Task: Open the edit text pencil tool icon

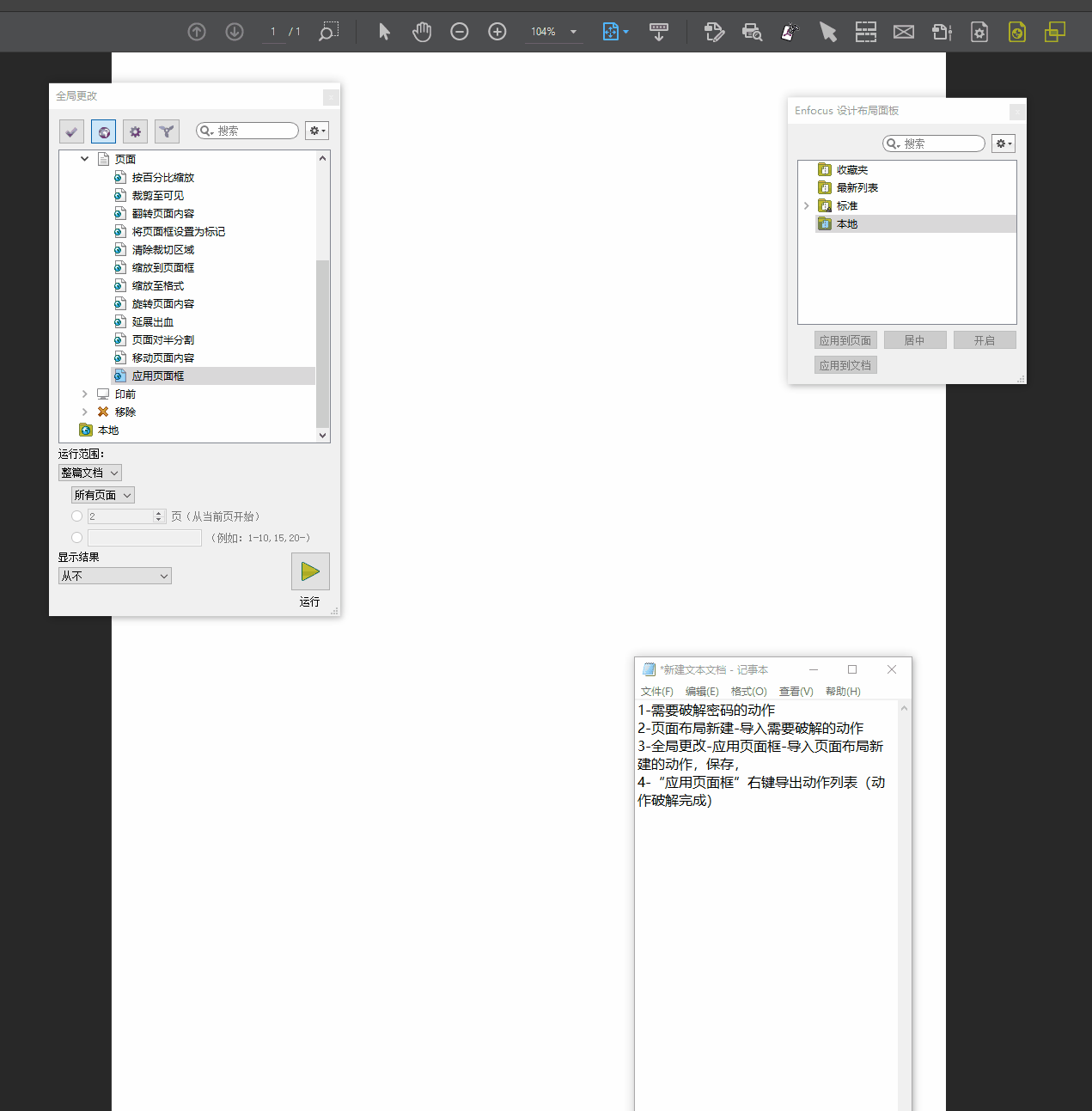Action: click(714, 32)
